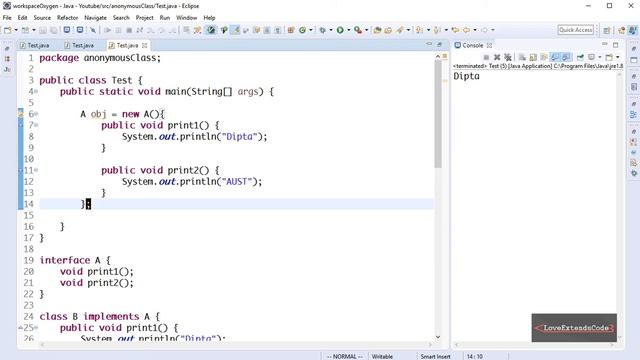Click the Last Edit Location icon
640x360 pixels.
[455, 30]
